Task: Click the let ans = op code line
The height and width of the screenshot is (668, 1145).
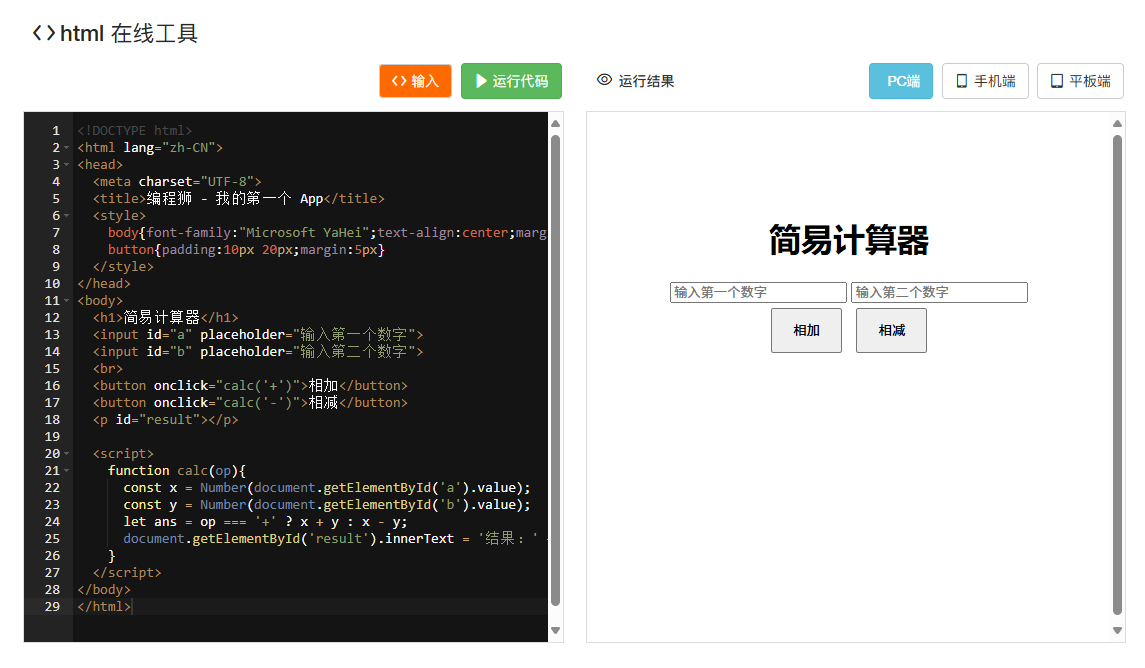Action: pyautogui.click(x=265, y=522)
